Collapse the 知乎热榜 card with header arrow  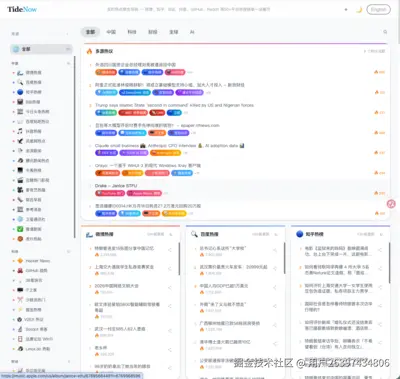coord(381,234)
